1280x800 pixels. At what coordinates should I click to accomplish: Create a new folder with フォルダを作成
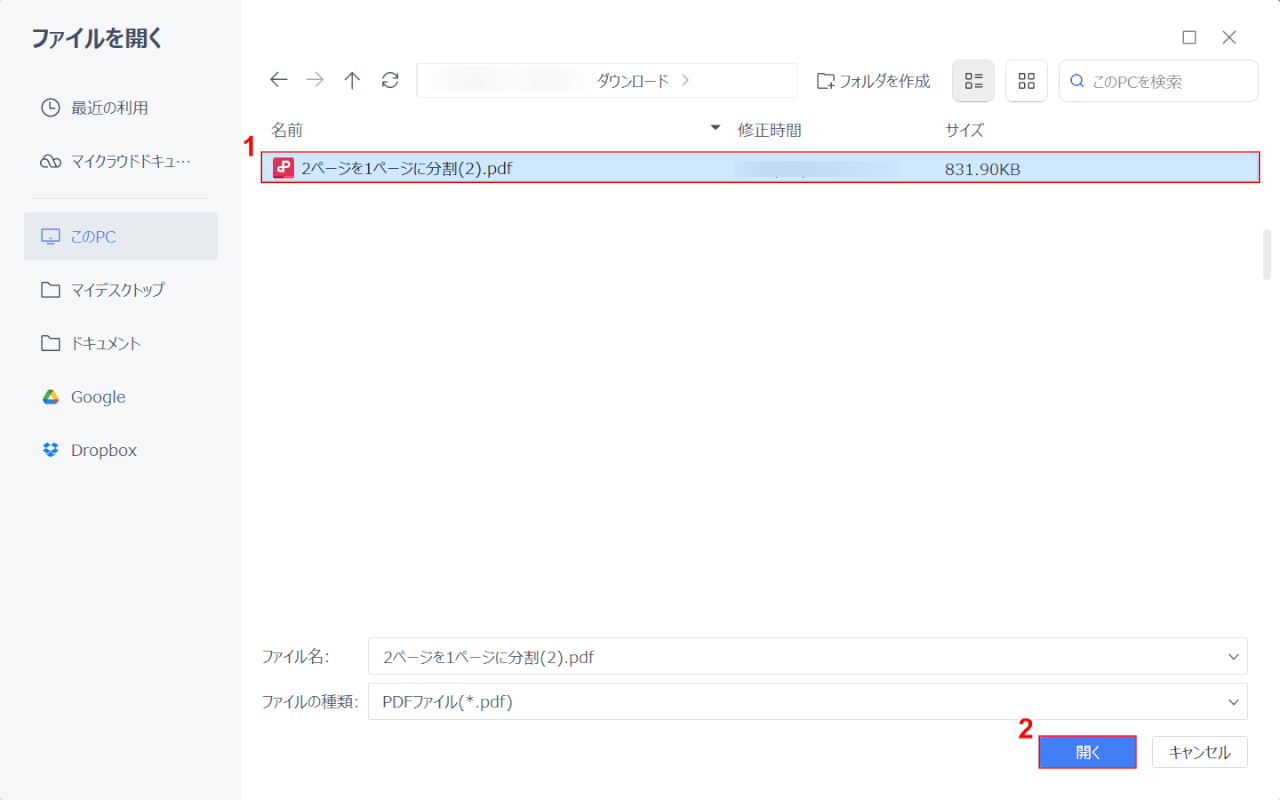[x=874, y=81]
